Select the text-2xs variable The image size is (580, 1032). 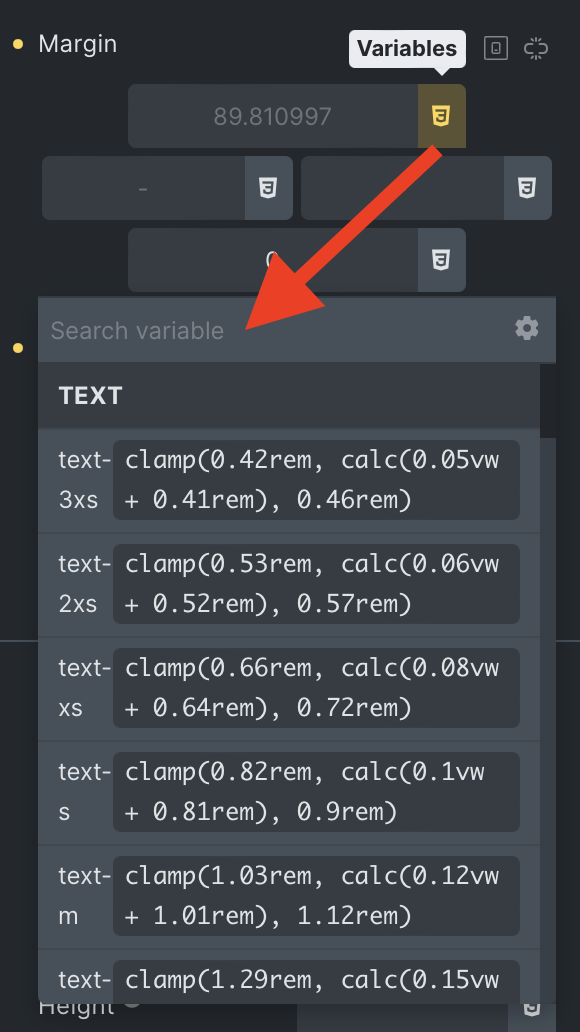coord(289,584)
